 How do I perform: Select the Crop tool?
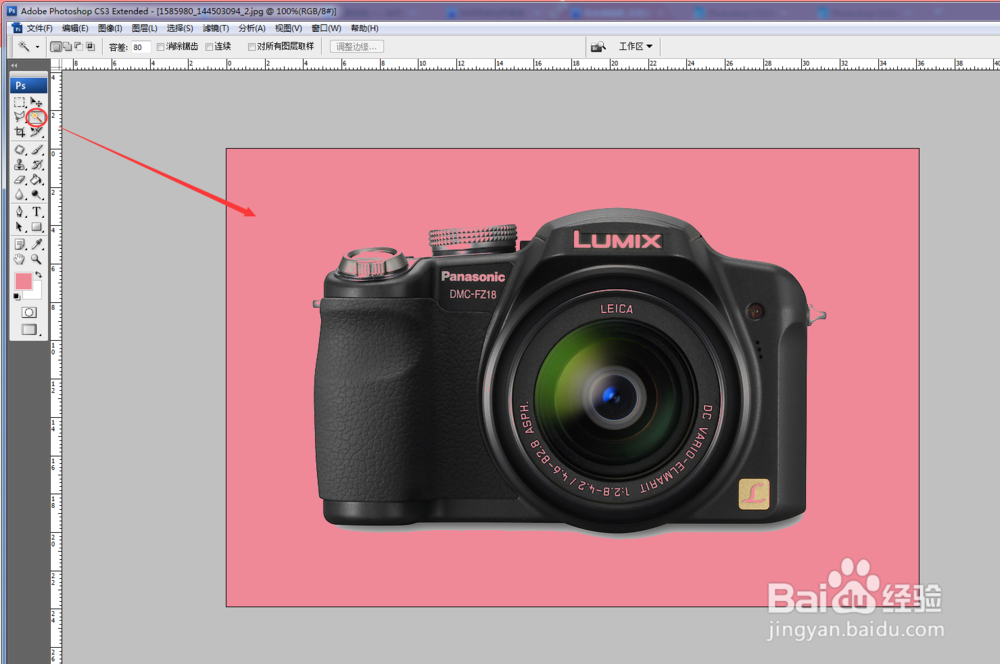pyautogui.click(x=20, y=132)
